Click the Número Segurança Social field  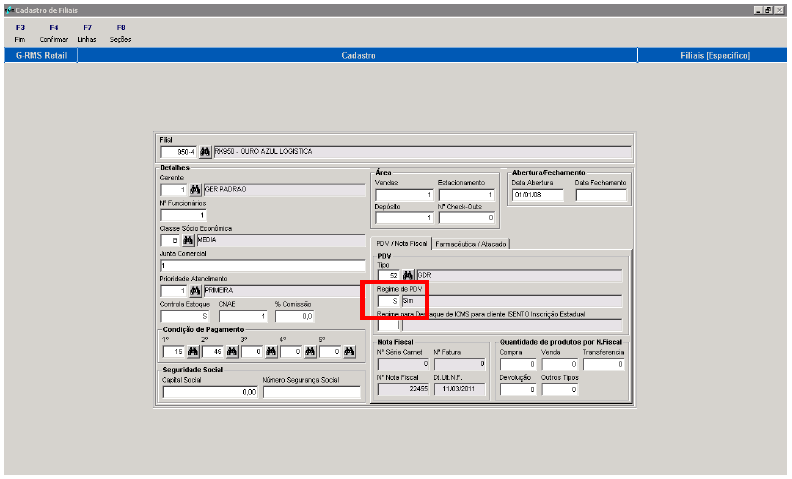(312, 392)
